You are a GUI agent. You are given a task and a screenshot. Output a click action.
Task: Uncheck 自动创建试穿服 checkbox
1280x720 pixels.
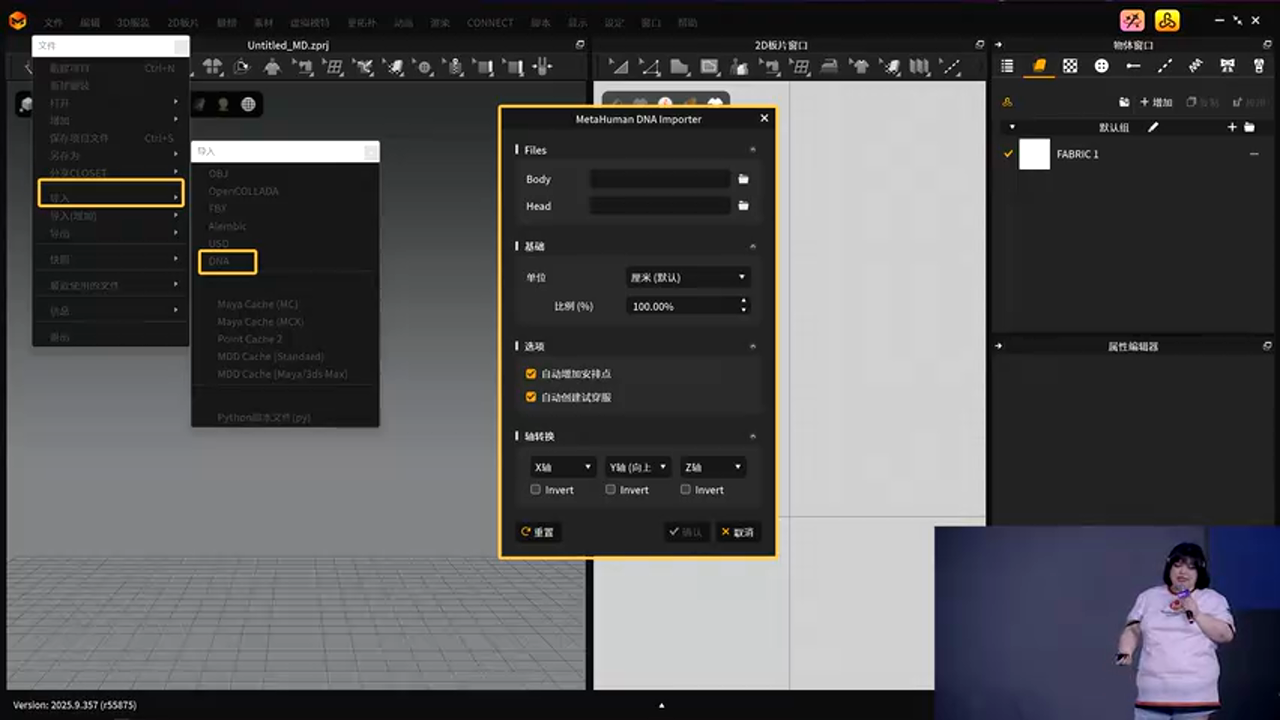(531, 397)
